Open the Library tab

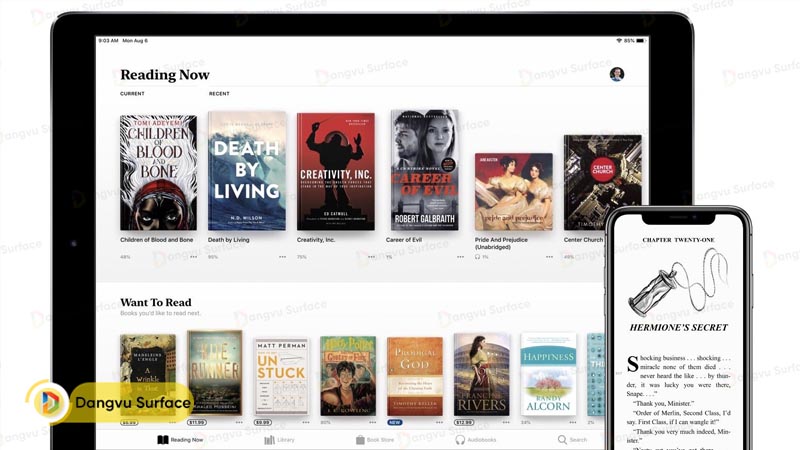[x=279, y=440]
